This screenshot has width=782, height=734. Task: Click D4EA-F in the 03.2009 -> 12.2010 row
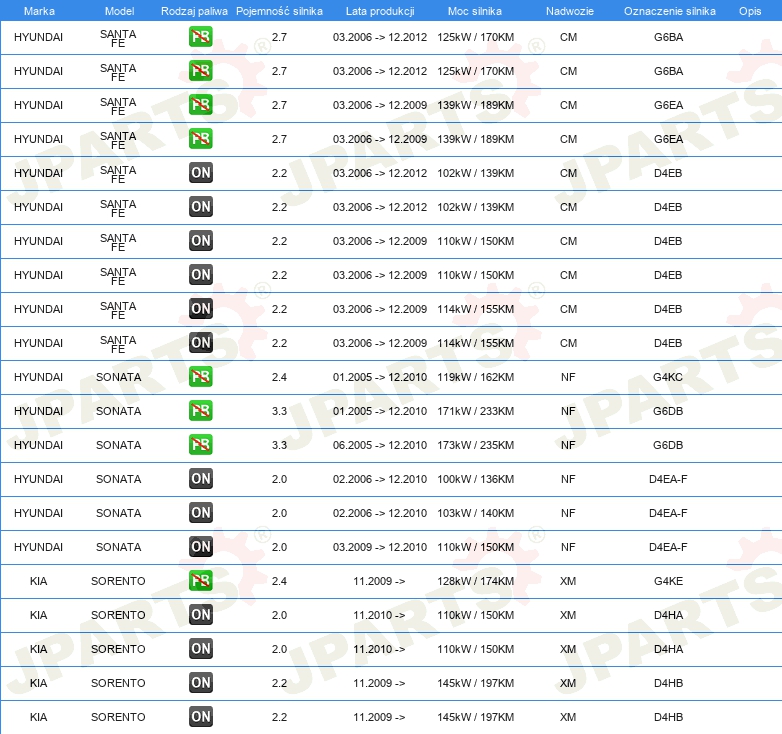(x=668, y=547)
